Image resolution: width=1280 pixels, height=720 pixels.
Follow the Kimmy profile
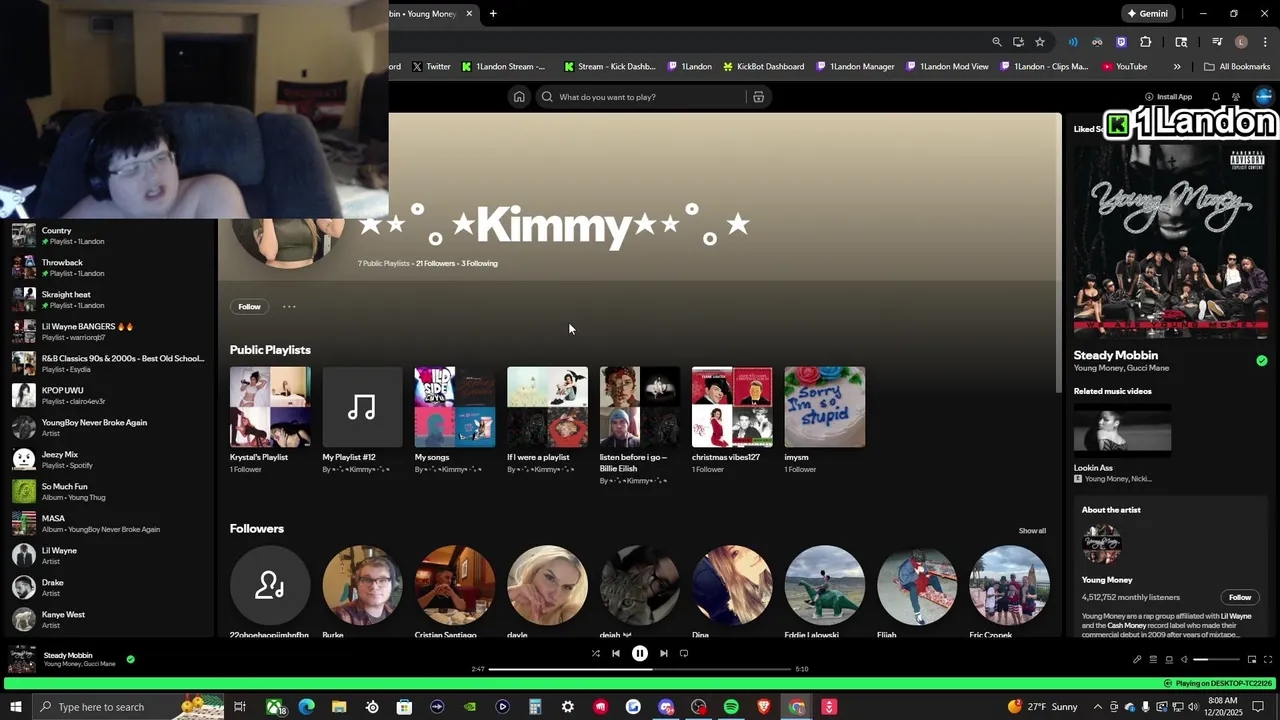click(249, 307)
